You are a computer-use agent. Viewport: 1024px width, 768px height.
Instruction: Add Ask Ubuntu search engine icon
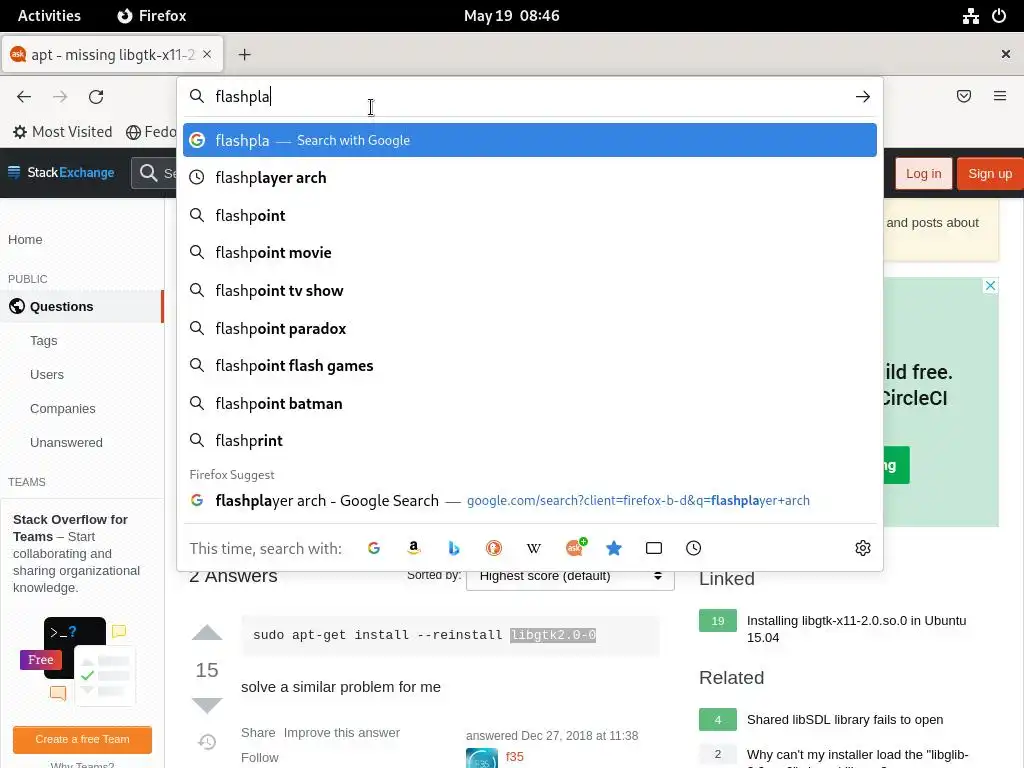(575, 547)
